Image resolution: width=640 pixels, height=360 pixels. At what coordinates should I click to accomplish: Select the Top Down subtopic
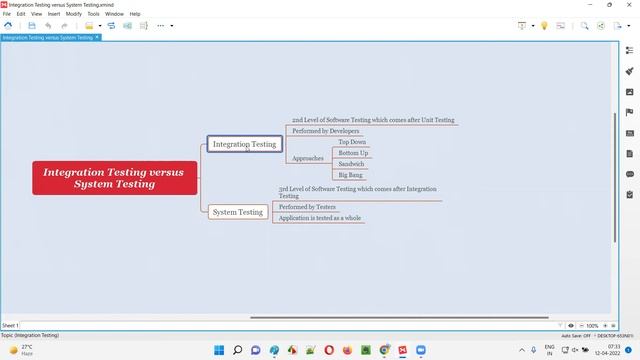(352, 142)
